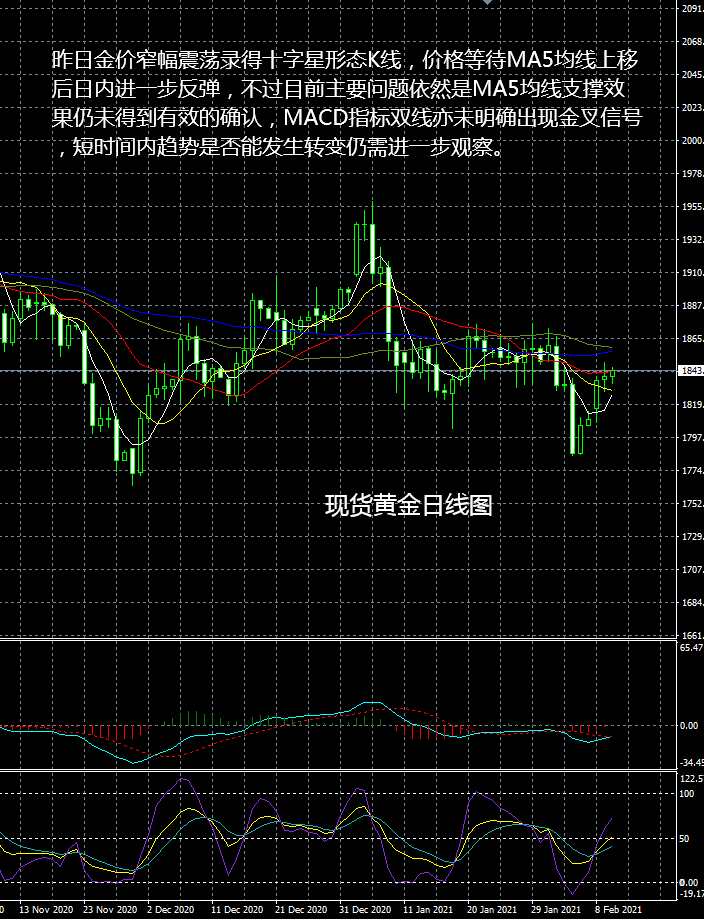
Task: Select the 2 Dec 2020 date label
Action: [x=171, y=910]
